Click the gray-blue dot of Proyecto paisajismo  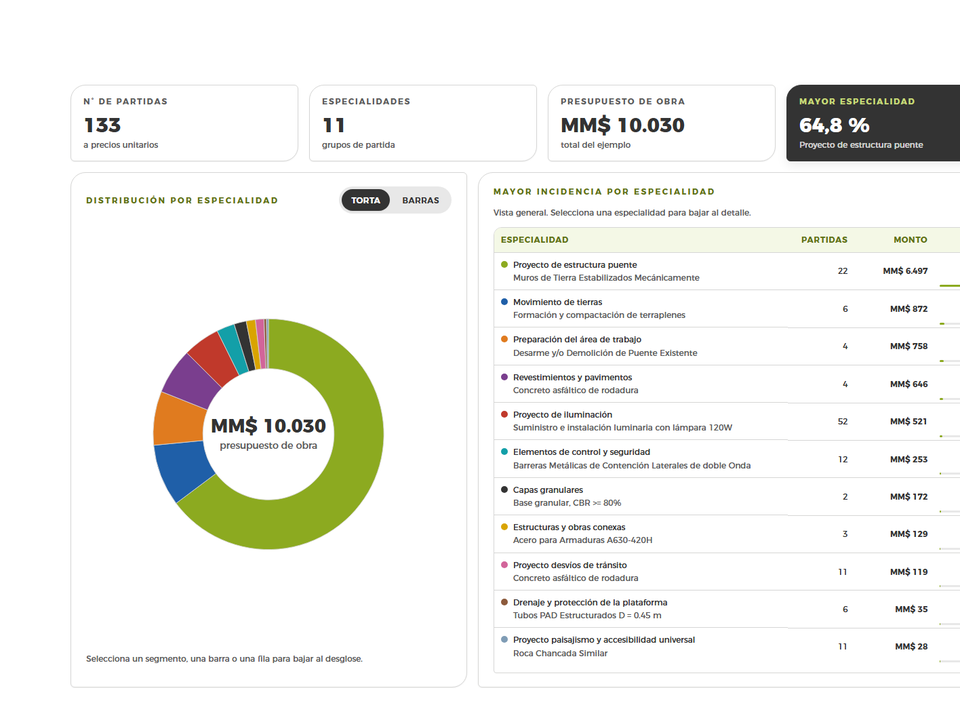coord(504,640)
